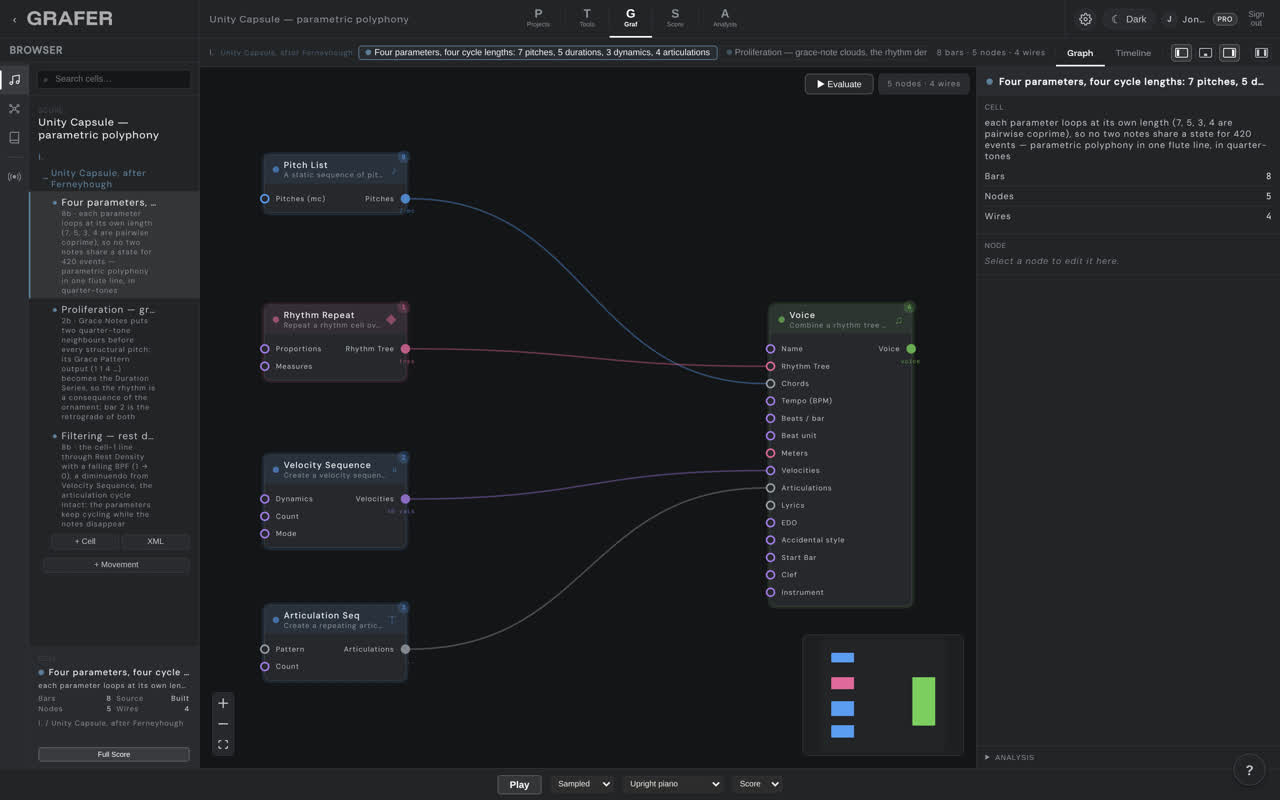Click the Search cells input field
1280x800 pixels.
click(114, 79)
